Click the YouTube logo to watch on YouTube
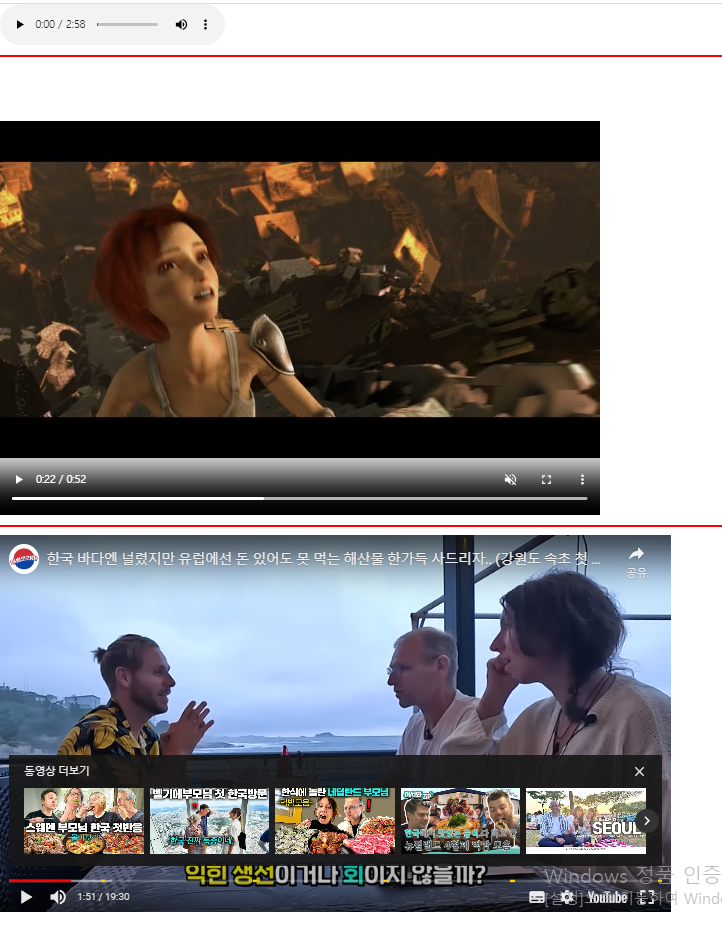Screen dimensions: 722x941 (x=607, y=897)
